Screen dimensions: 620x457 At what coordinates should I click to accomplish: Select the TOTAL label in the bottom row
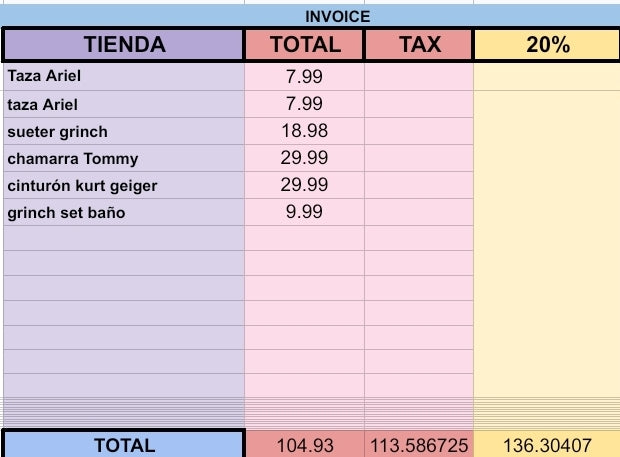(x=124, y=445)
